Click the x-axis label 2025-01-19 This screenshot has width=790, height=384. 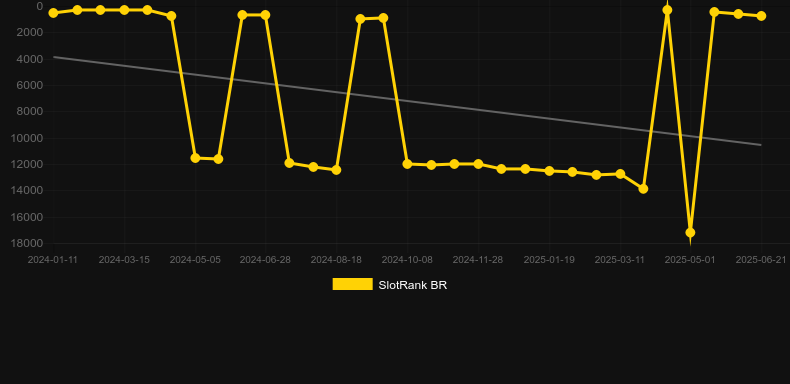(x=549, y=260)
